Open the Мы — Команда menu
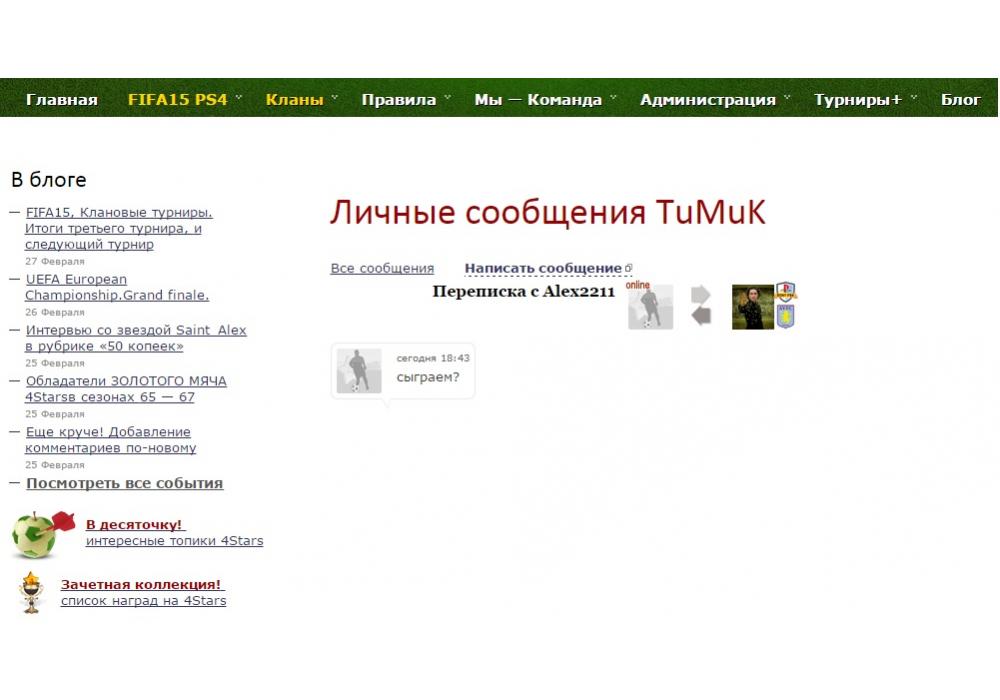Image resolution: width=1000 pixels, height=700 pixels. point(538,99)
